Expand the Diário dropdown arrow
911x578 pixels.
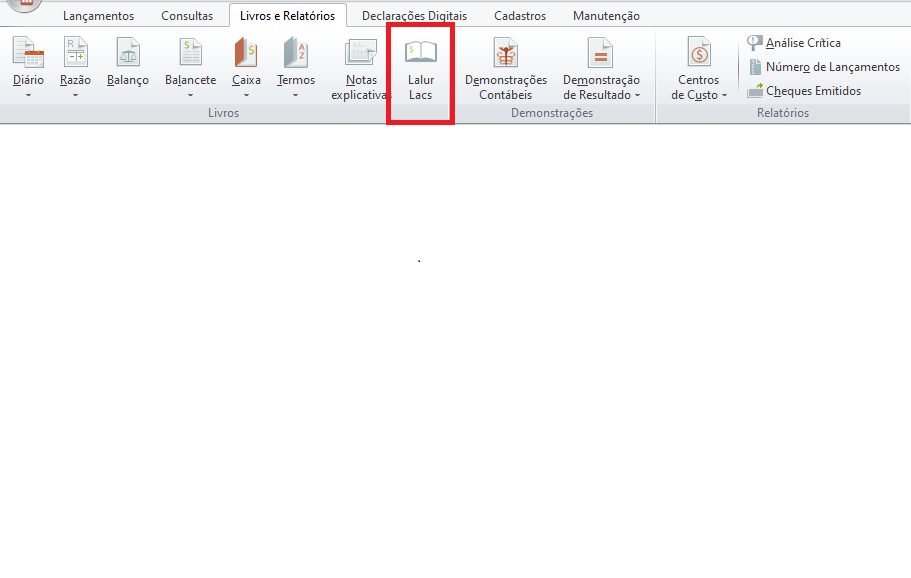click(28, 95)
